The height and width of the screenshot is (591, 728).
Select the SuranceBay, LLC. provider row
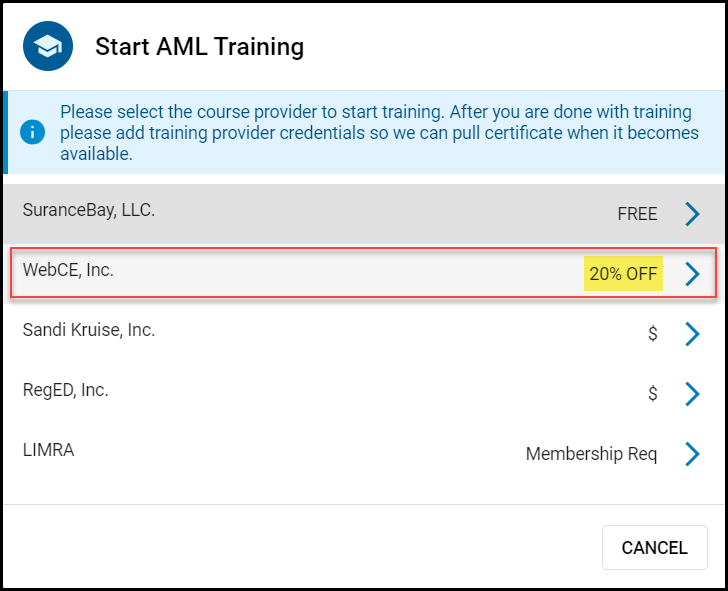tap(364, 214)
